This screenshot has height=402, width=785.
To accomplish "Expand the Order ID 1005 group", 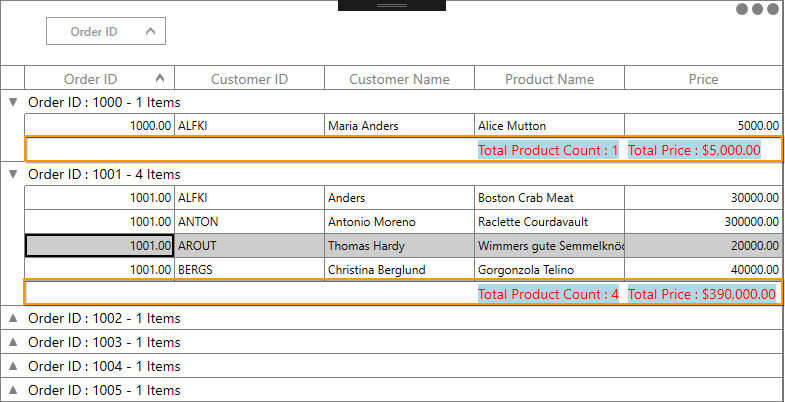I will pos(13,390).
